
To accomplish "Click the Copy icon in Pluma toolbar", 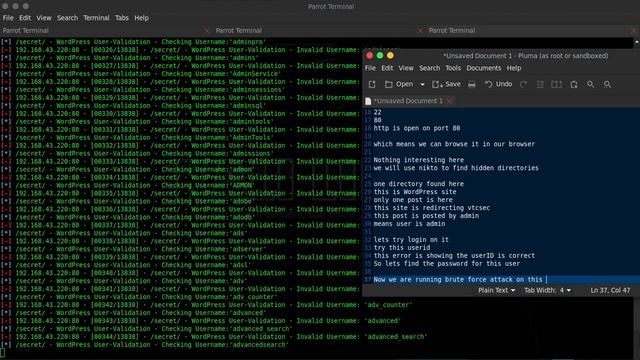I will [x=556, y=84].
